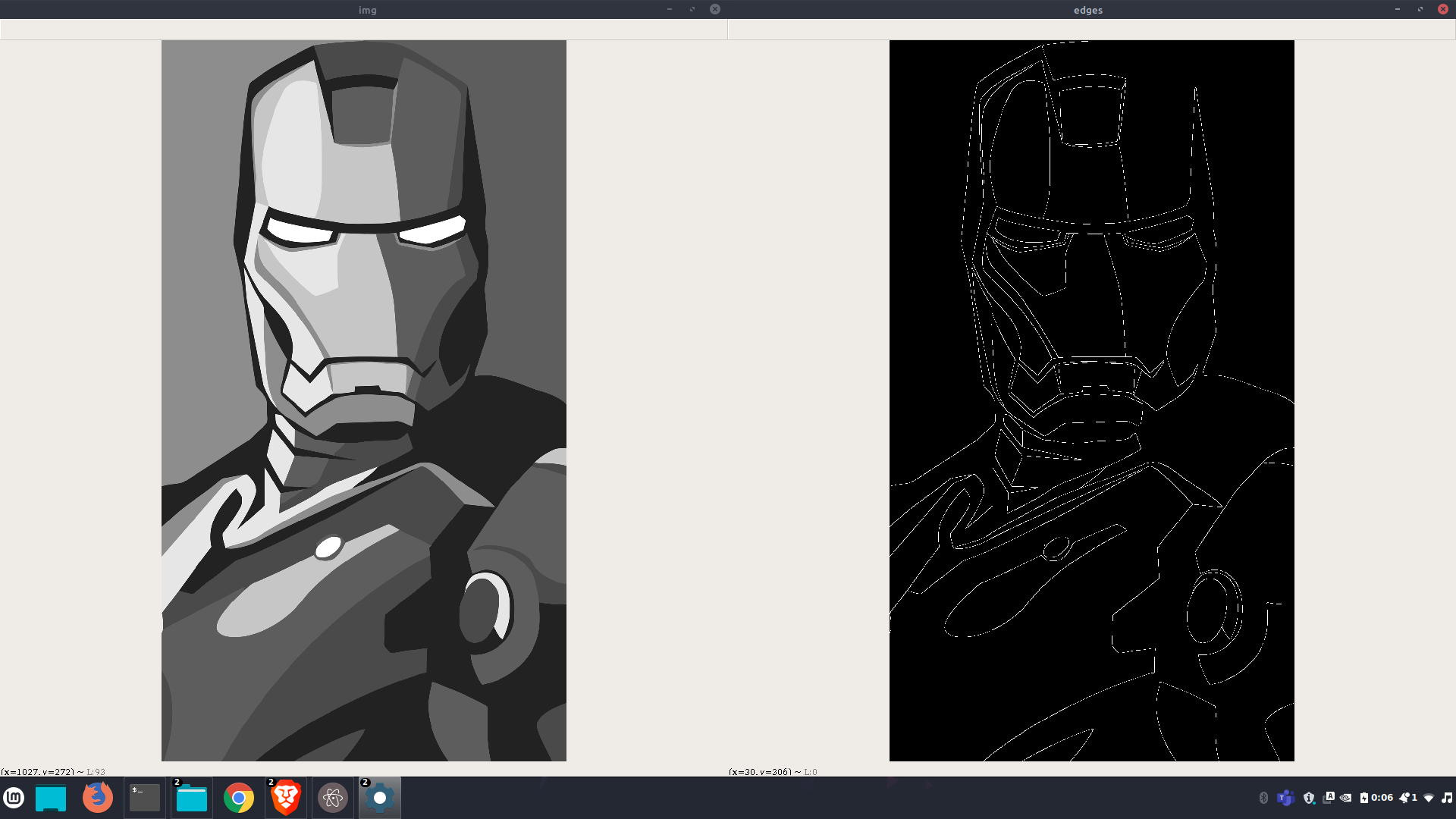Toggle the Bluetooth tray icon

coord(1263,798)
